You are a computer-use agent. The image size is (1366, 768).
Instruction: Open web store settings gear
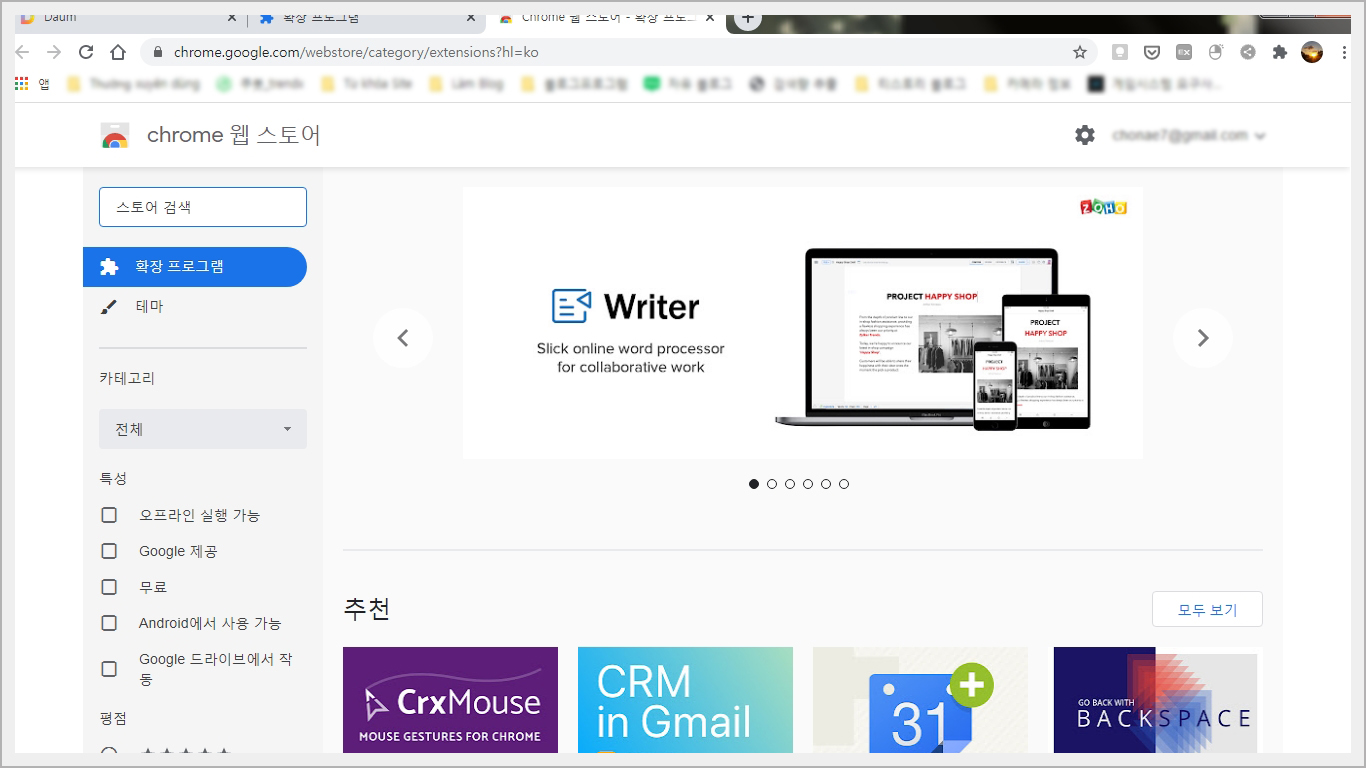1085,135
